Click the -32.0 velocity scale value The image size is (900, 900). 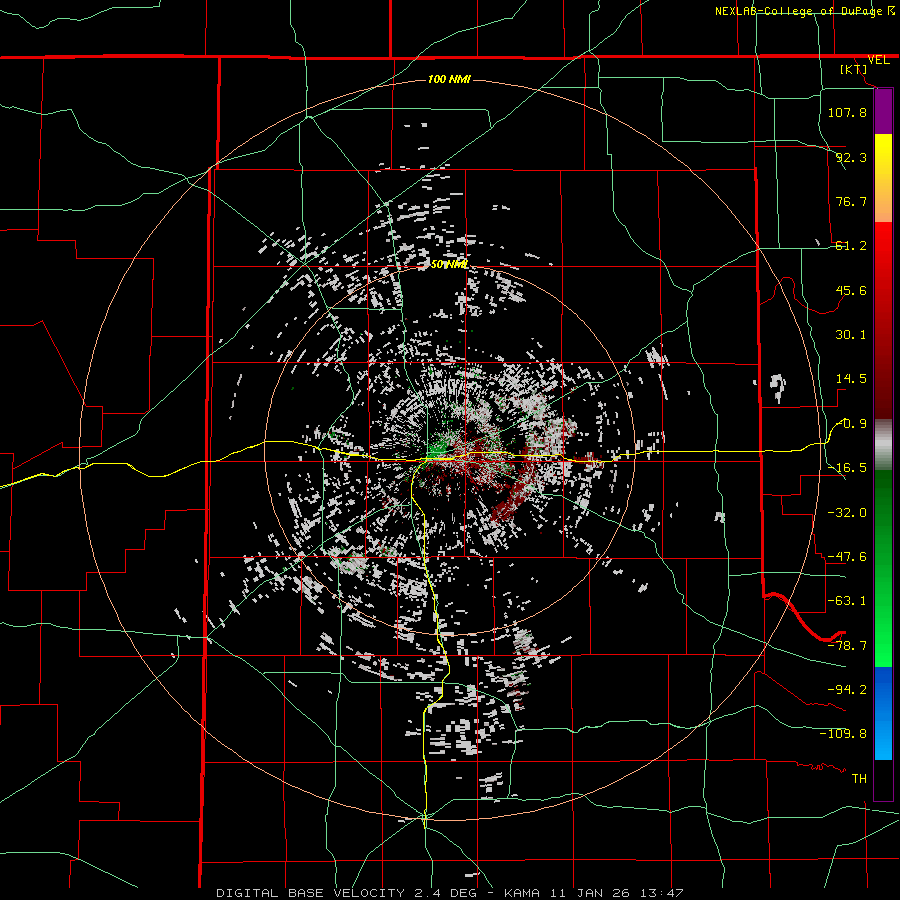(x=847, y=513)
